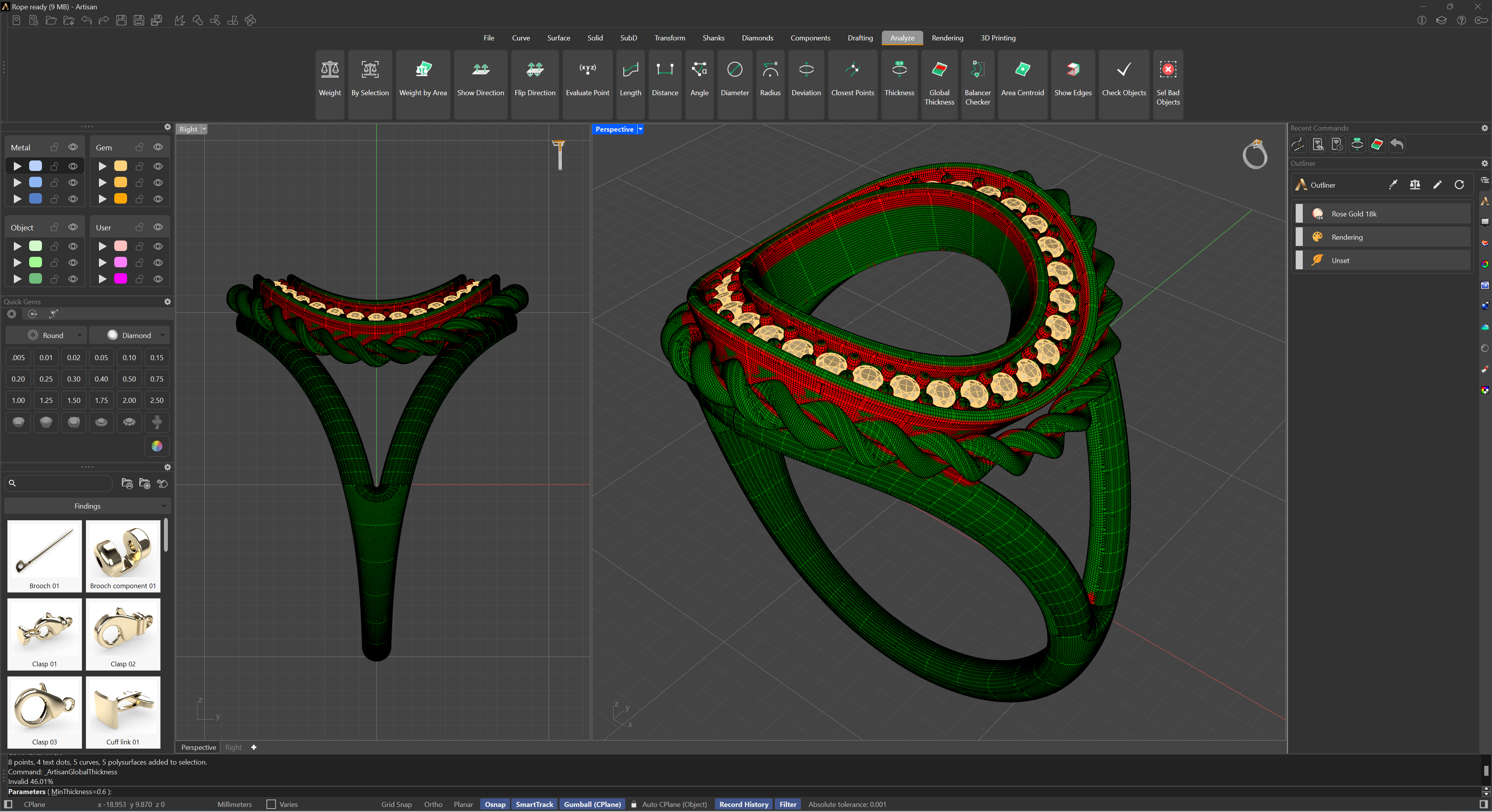Open the Quick Gems color wheel
The width and height of the screenshot is (1492, 812).
(157, 446)
